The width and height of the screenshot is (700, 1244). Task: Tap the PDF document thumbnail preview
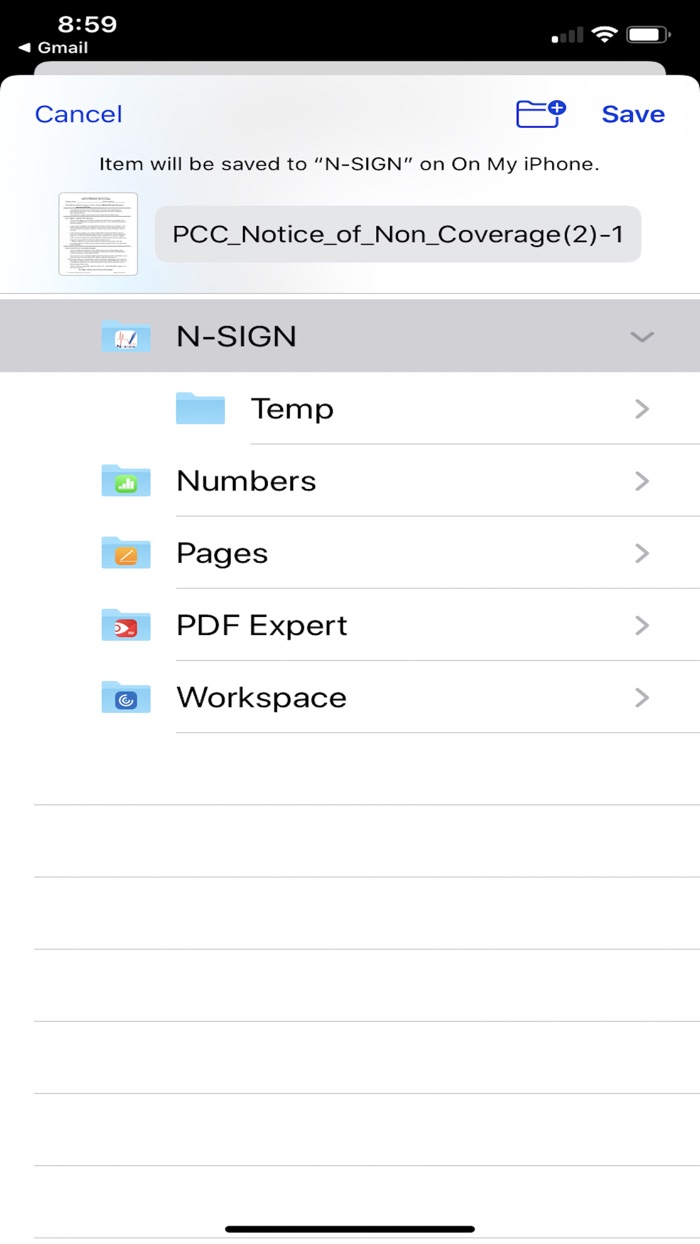(x=98, y=234)
